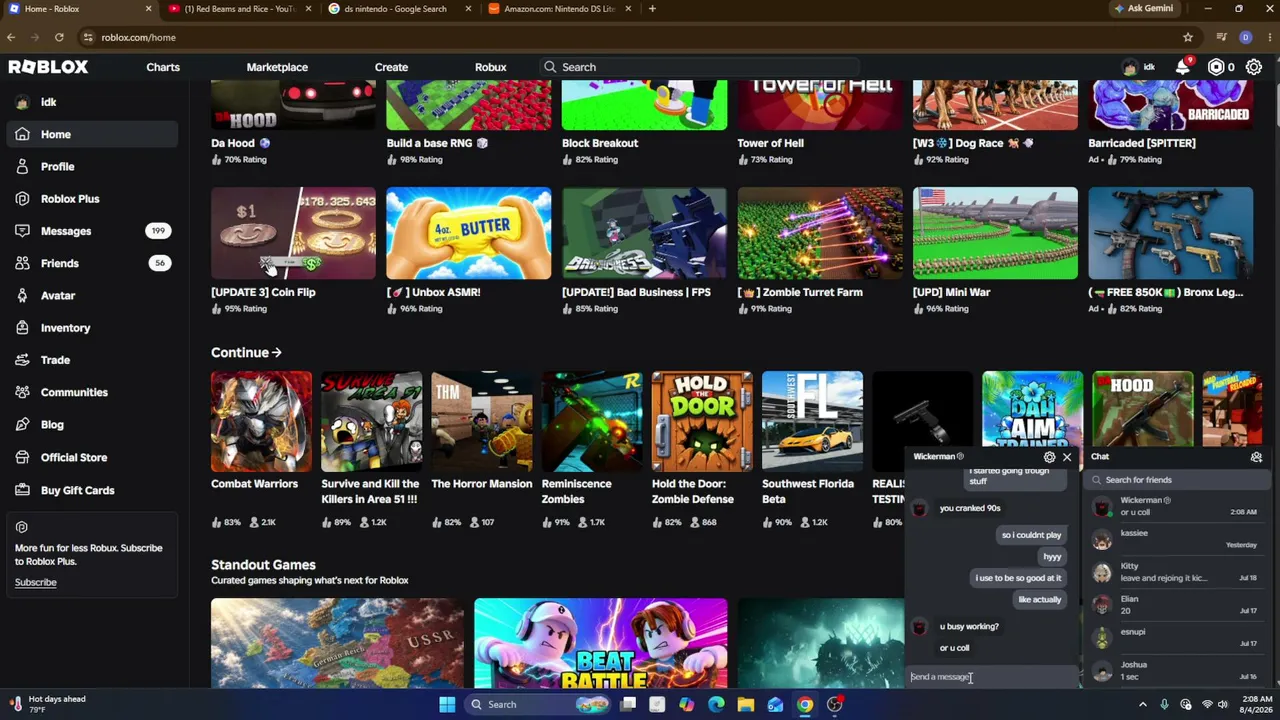This screenshot has height=720, width=1280.
Task: Open Hold the Door: Zombie Defense thumbnail
Action: [702, 421]
